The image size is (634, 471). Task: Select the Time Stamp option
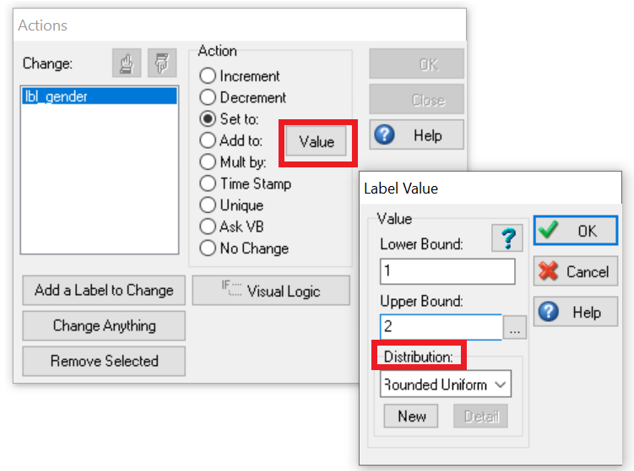click(x=208, y=184)
